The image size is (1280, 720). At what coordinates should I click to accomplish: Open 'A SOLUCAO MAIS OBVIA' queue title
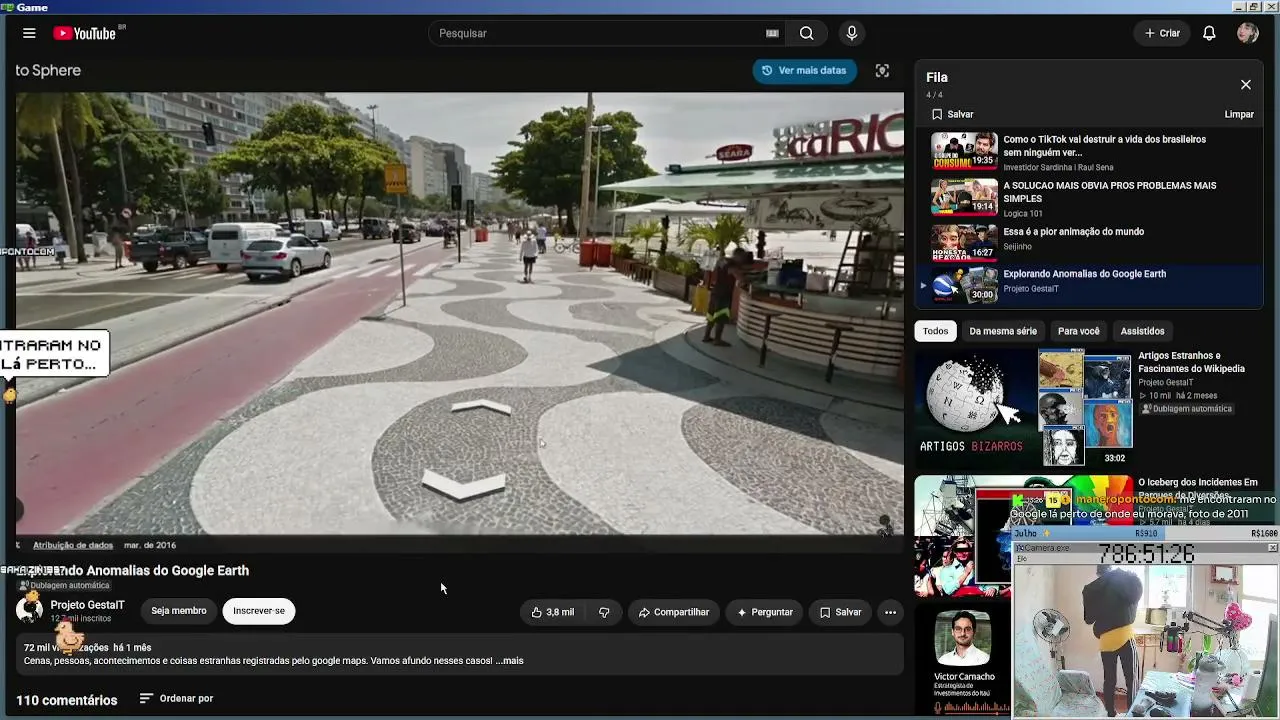[x=1109, y=192]
